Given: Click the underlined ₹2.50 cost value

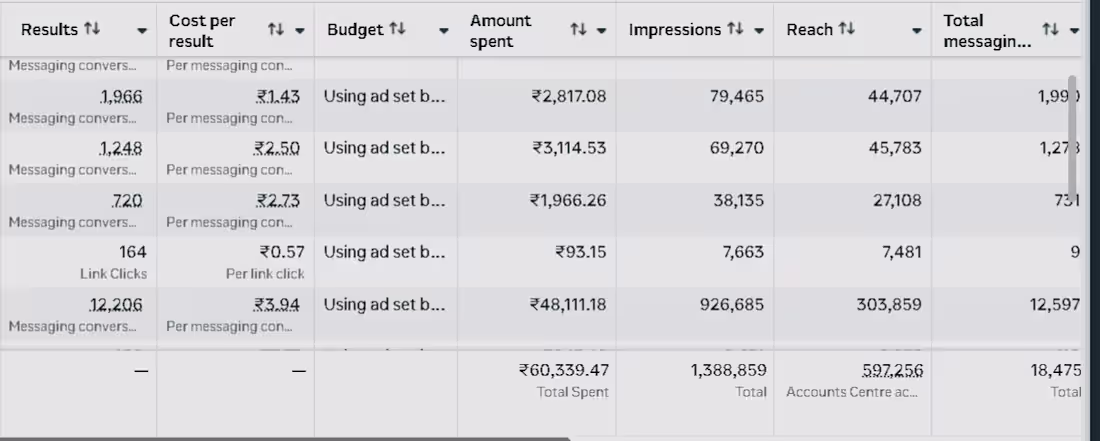Looking at the screenshot, I should [x=277, y=148].
